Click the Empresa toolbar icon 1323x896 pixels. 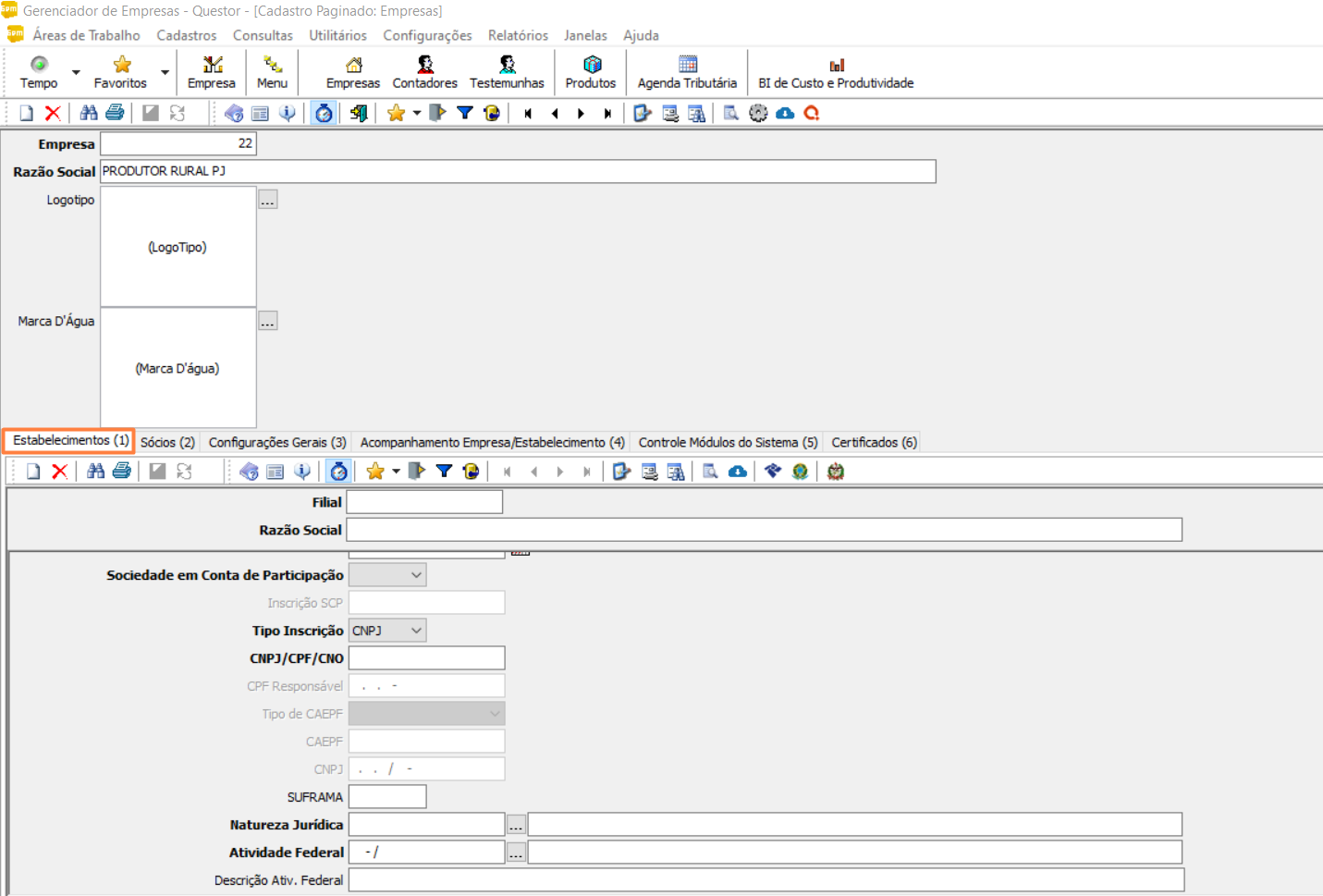point(212,72)
